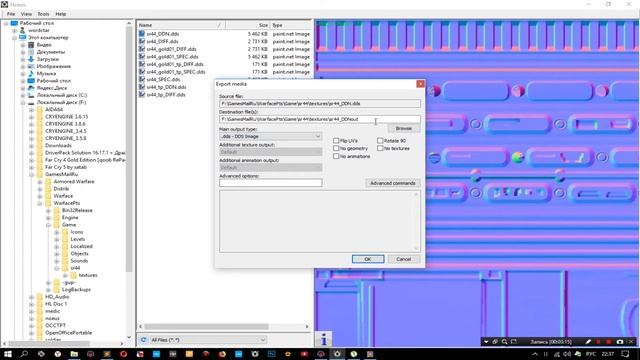640x360 pixels.
Task: Expand the CRYENGINE 3.6.15 folder
Action: [31, 117]
